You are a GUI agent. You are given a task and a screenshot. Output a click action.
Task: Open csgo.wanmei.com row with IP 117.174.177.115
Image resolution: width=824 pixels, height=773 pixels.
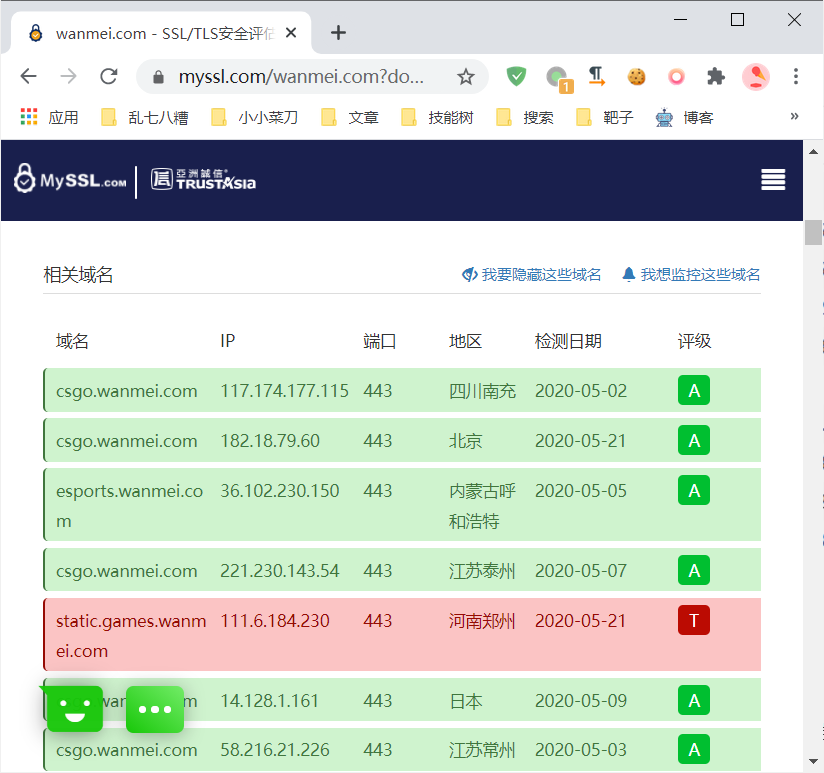pos(402,390)
